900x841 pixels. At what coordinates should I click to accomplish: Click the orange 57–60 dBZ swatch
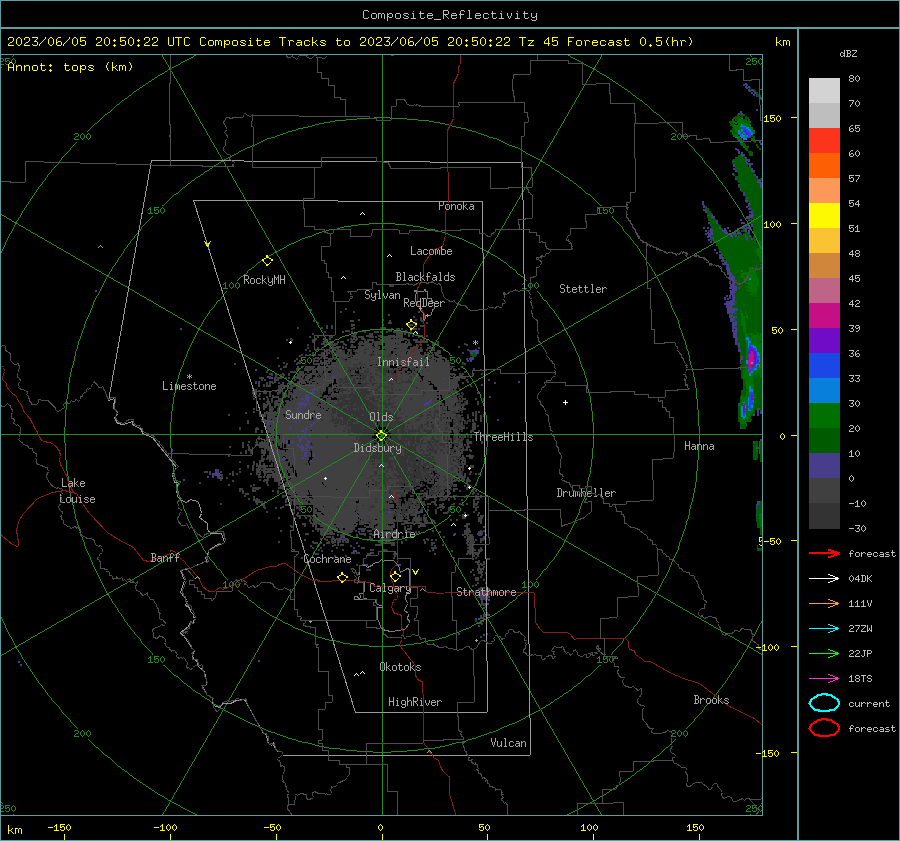[x=824, y=166]
